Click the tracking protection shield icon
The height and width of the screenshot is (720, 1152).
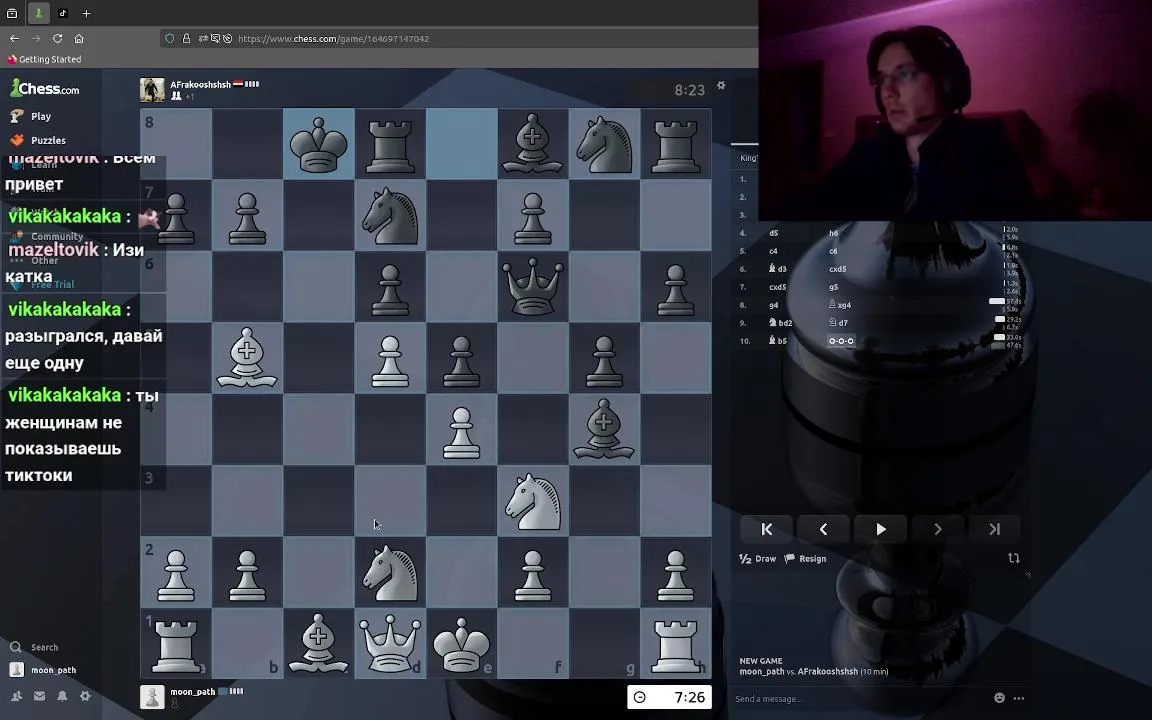(x=170, y=38)
